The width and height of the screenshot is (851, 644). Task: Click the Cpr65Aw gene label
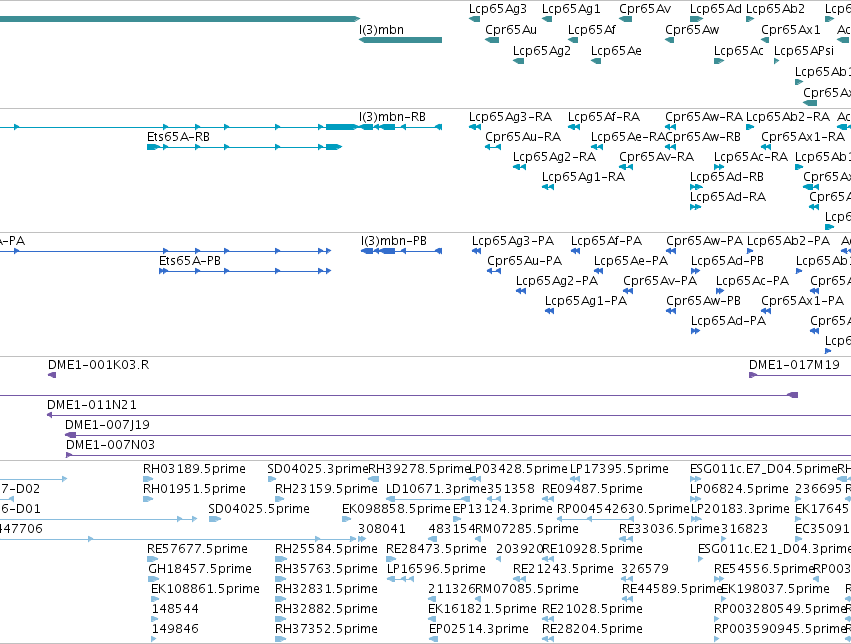click(x=692, y=30)
